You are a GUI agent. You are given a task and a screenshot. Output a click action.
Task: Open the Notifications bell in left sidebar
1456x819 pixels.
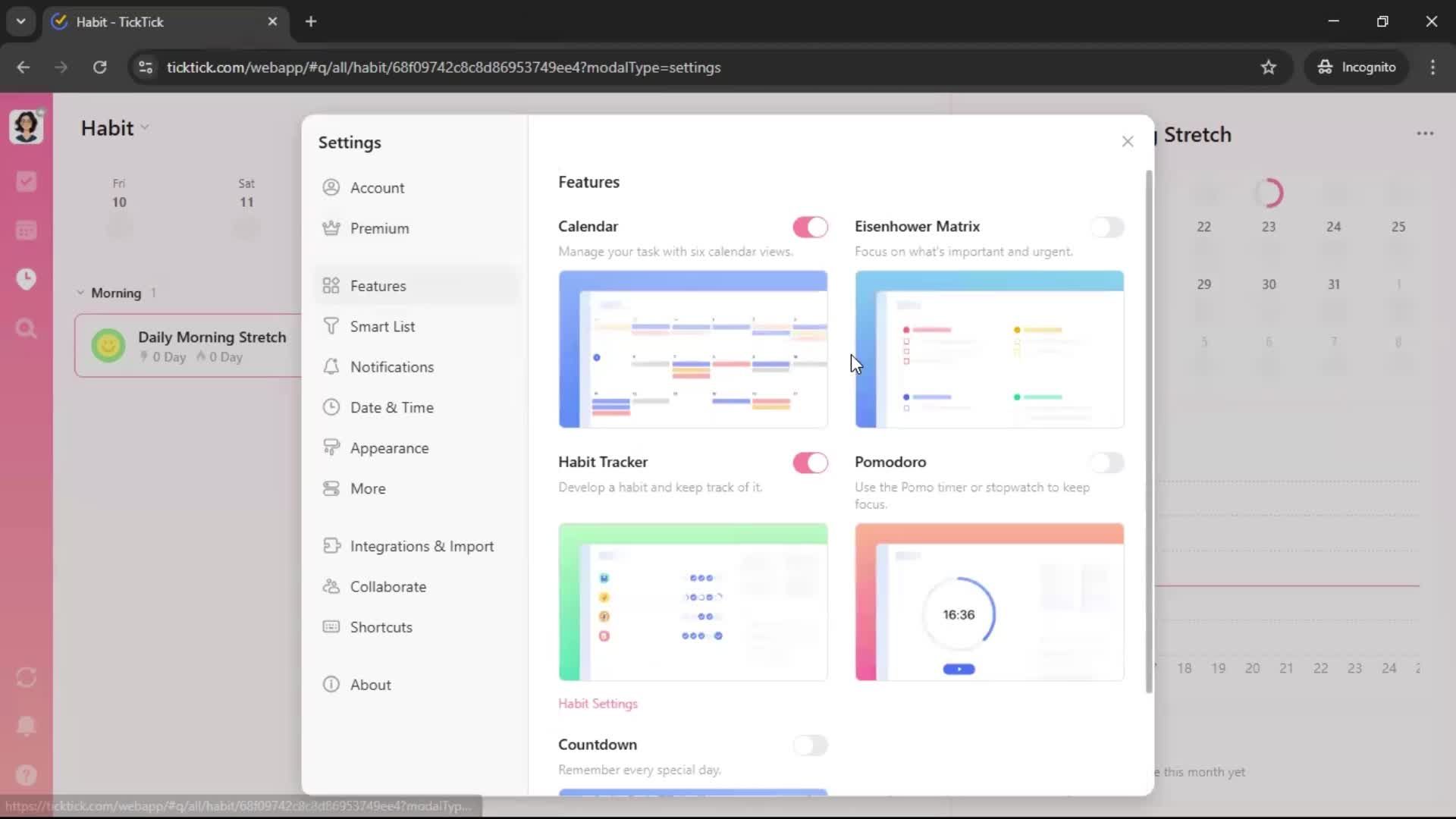27,726
